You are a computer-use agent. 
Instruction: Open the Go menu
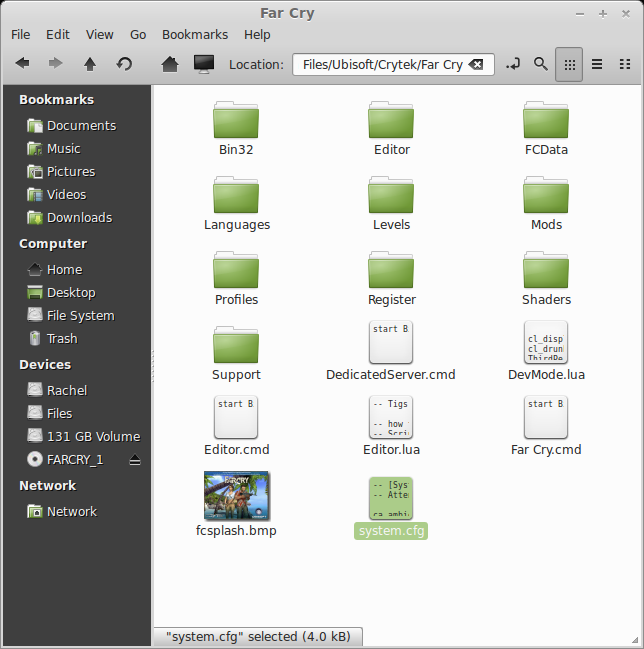(138, 35)
